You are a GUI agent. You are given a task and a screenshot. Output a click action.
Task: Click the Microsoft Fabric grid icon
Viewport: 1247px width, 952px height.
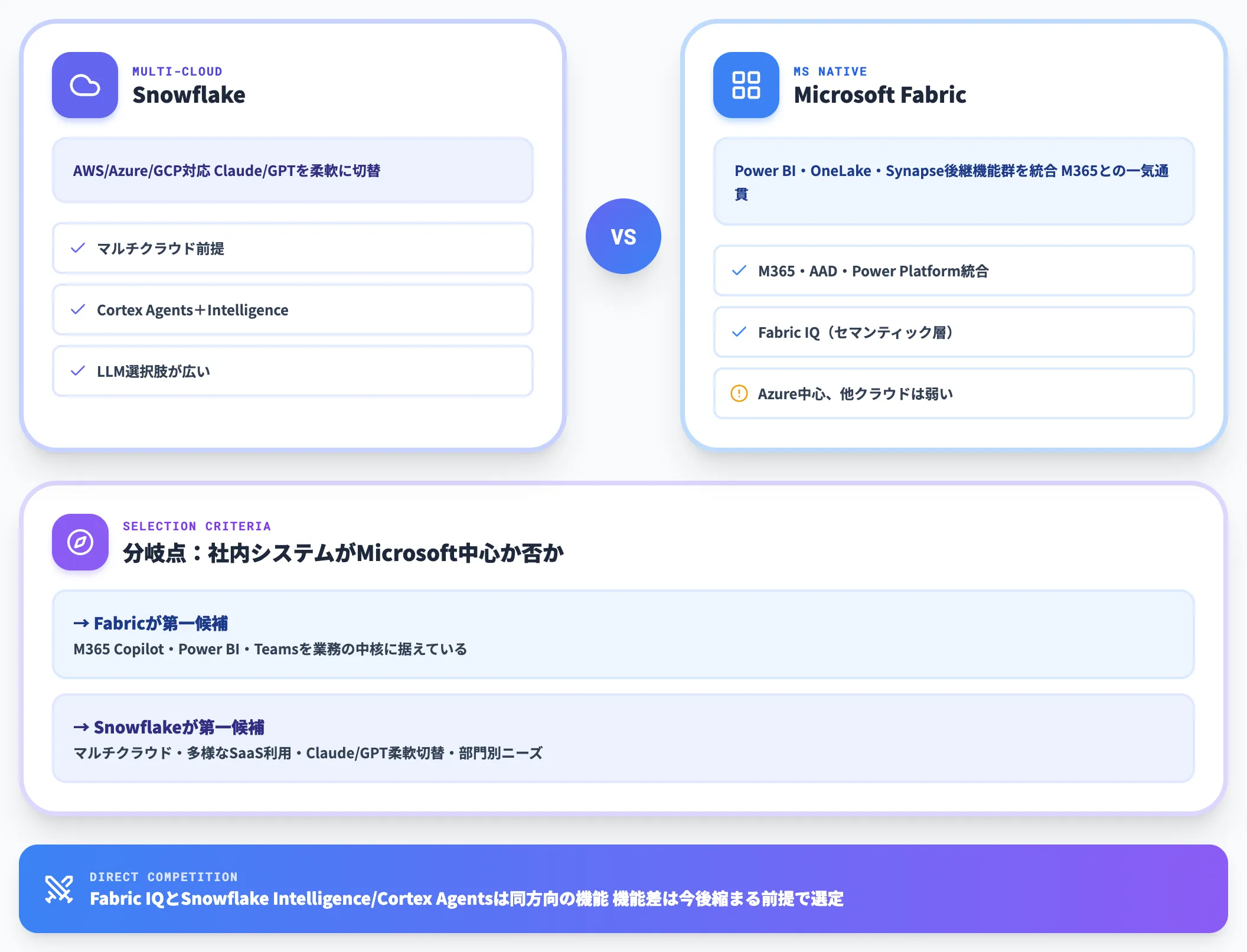tap(746, 85)
